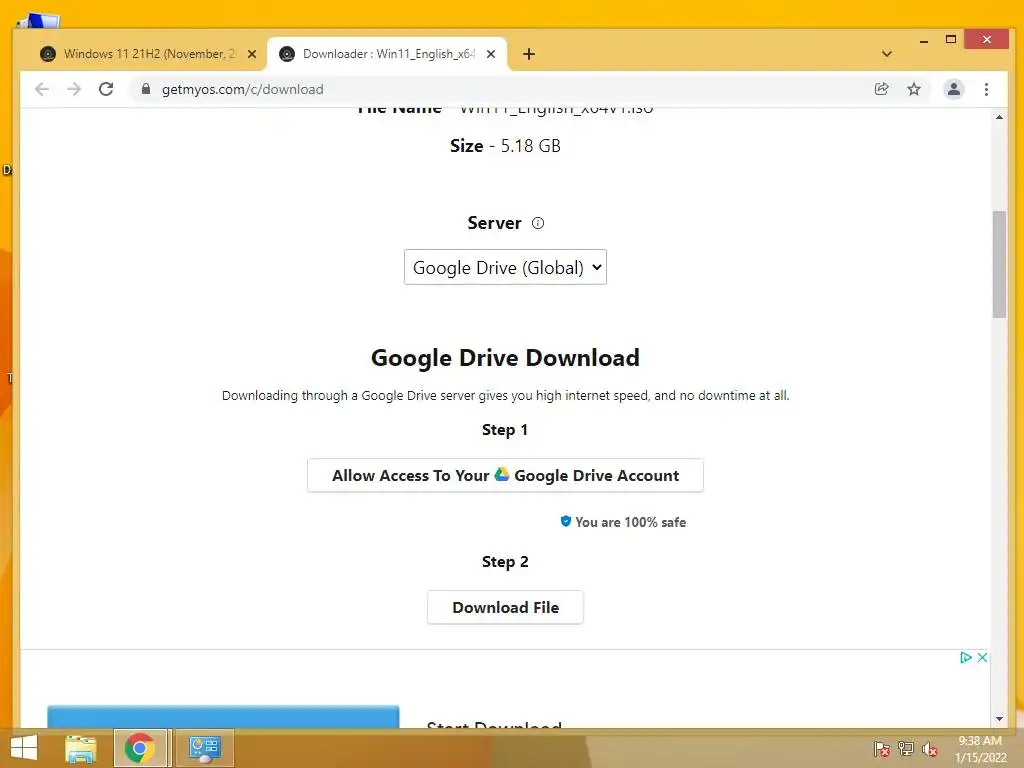Screen dimensions: 1024x768
Task: Open a new browser tab
Action: (529, 54)
